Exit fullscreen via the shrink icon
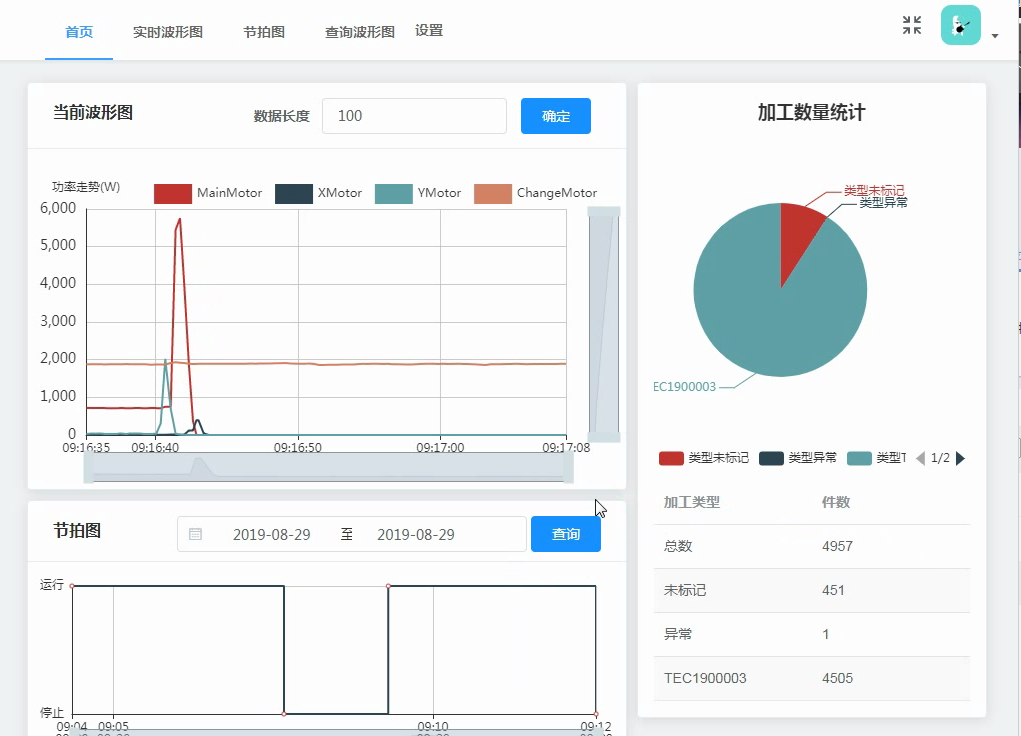 pos(912,25)
